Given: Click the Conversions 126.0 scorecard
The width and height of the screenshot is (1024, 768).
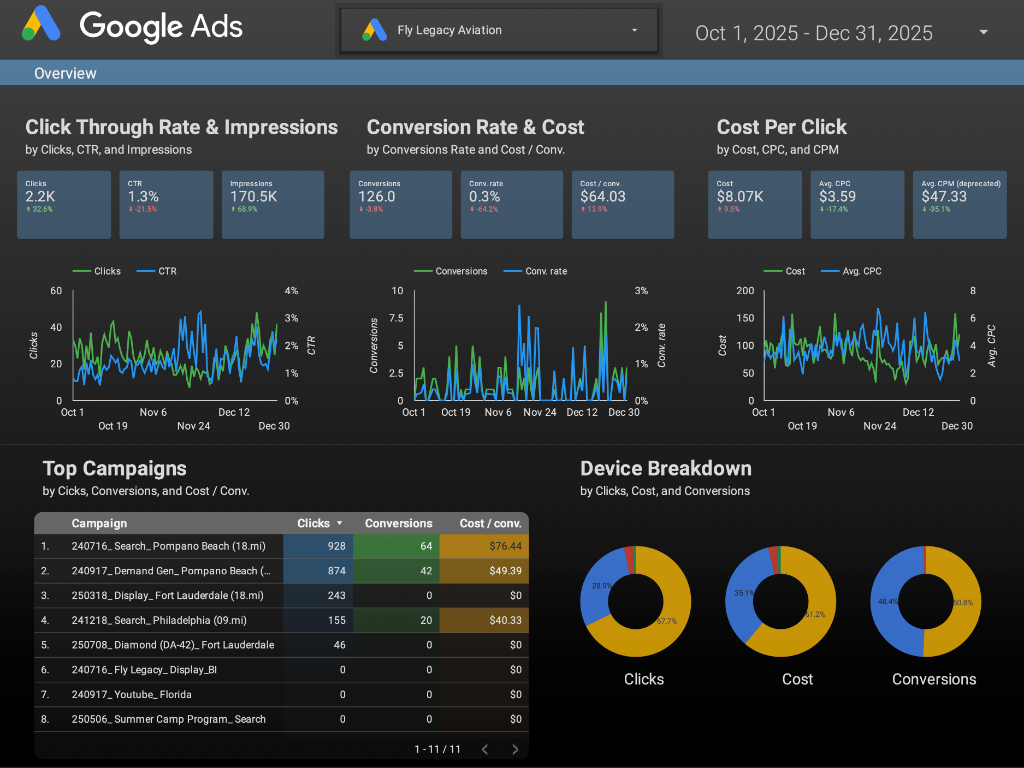Looking at the screenshot, I should tap(400, 204).
